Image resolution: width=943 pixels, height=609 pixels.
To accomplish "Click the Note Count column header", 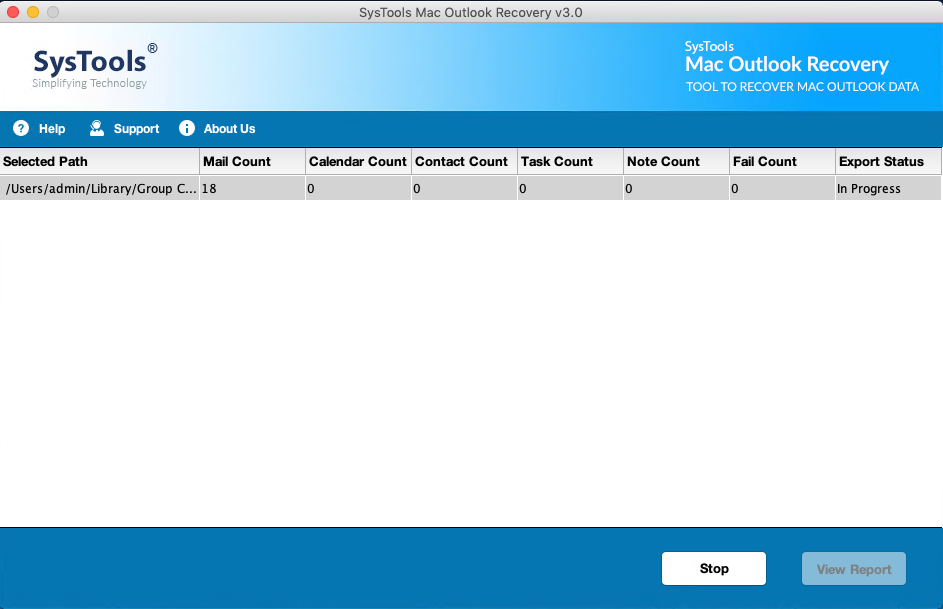I will point(677,162).
